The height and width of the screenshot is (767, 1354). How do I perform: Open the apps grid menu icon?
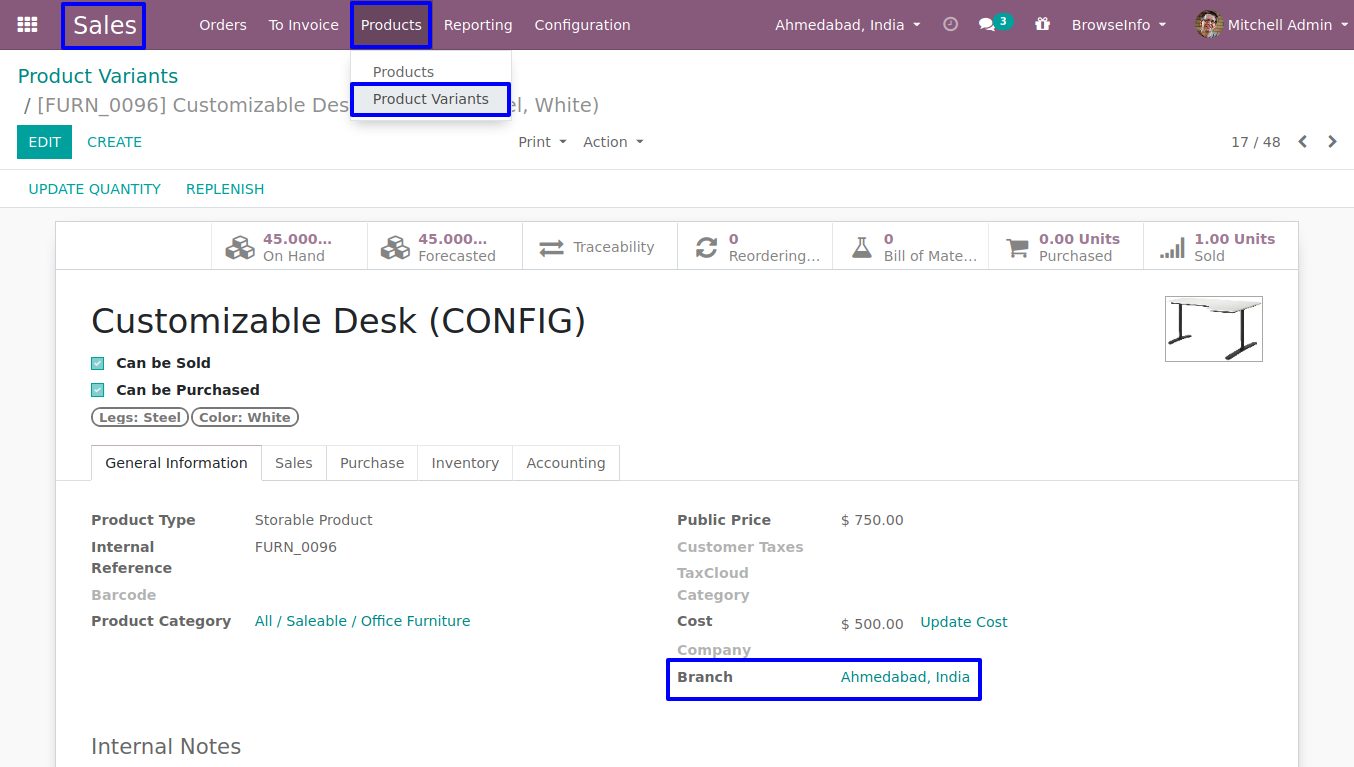pos(27,25)
